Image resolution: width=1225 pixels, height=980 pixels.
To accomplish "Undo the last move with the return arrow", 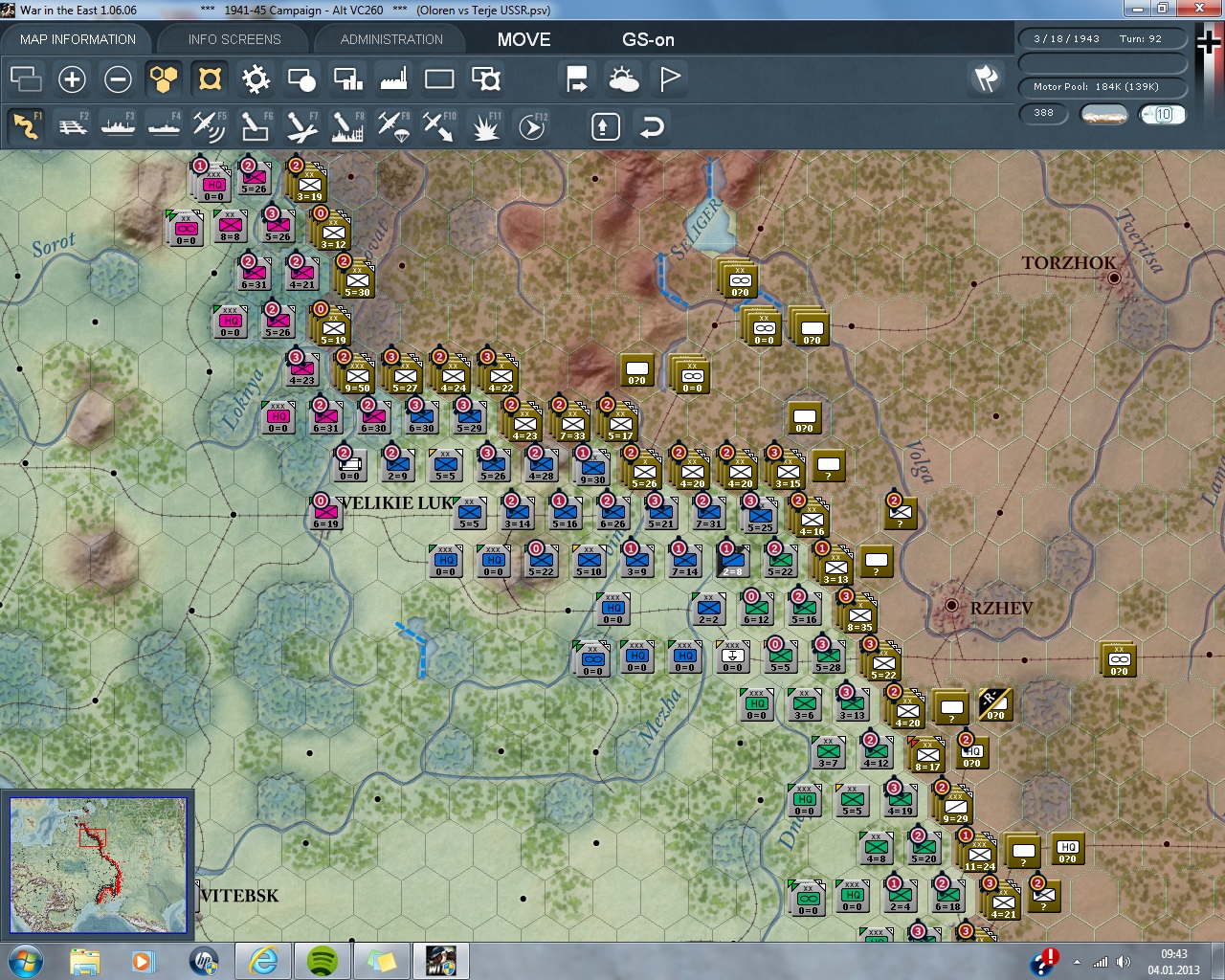I will (x=652, y=126).
